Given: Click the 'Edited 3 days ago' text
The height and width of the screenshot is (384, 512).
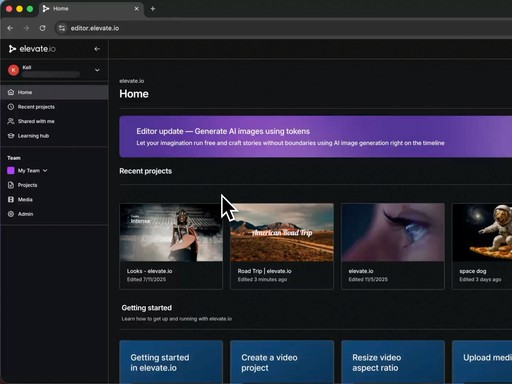Looking at the screenshot, I should pyautogui.click(x=480, y=279).
